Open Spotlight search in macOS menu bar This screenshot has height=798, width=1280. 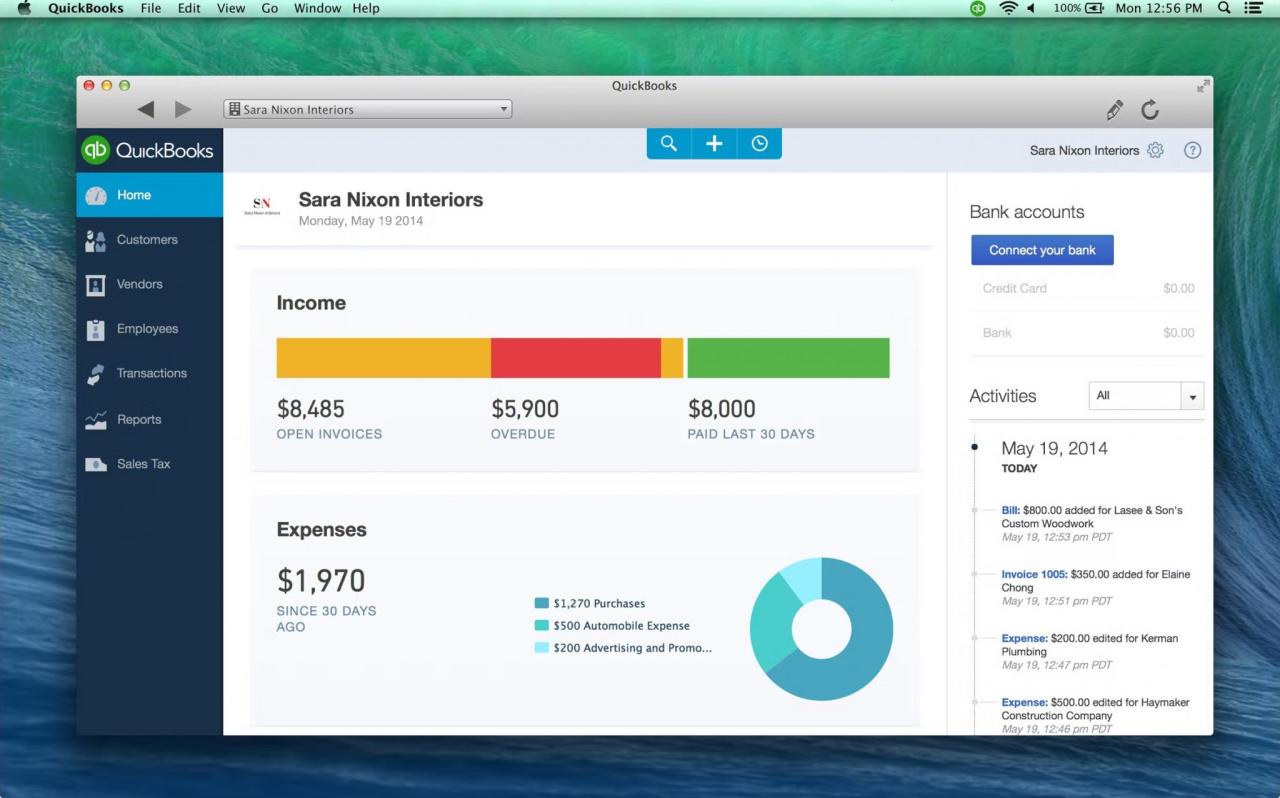[x=1224, y=8]
